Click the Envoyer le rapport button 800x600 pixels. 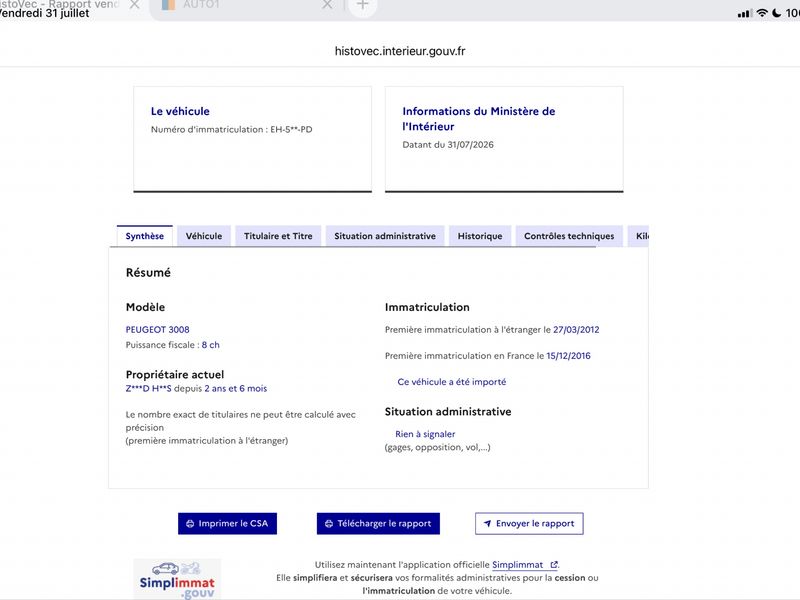tap(529, 523)
